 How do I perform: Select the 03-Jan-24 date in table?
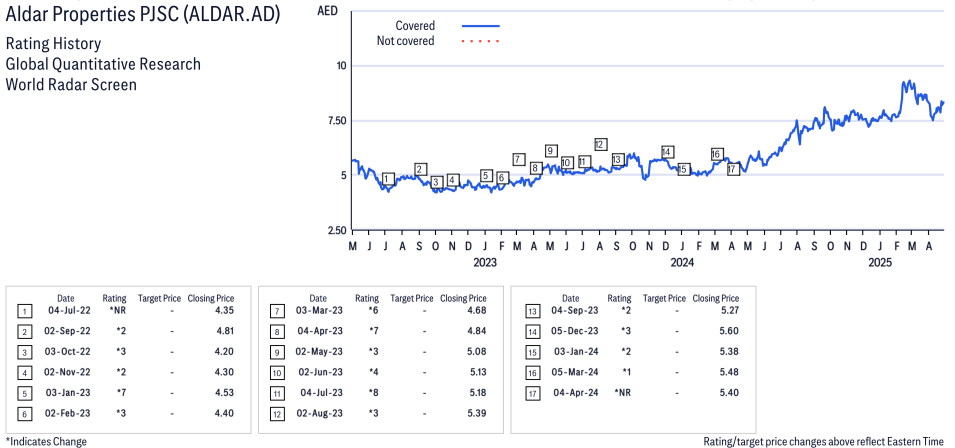[575, 352]
